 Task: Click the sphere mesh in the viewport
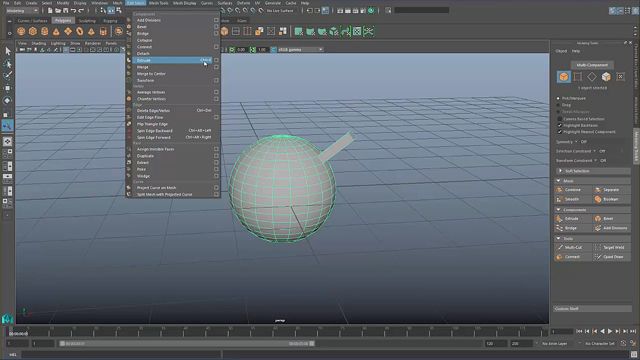282,188
